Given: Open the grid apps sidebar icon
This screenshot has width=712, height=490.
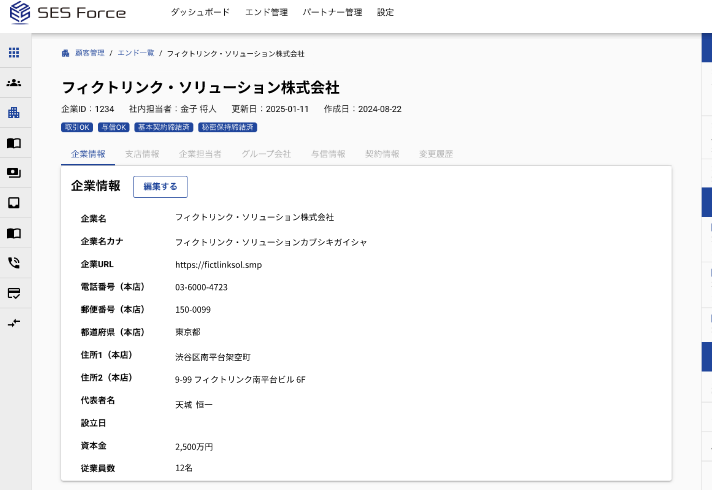Looking at the screenshot, I should pos(14,53).
